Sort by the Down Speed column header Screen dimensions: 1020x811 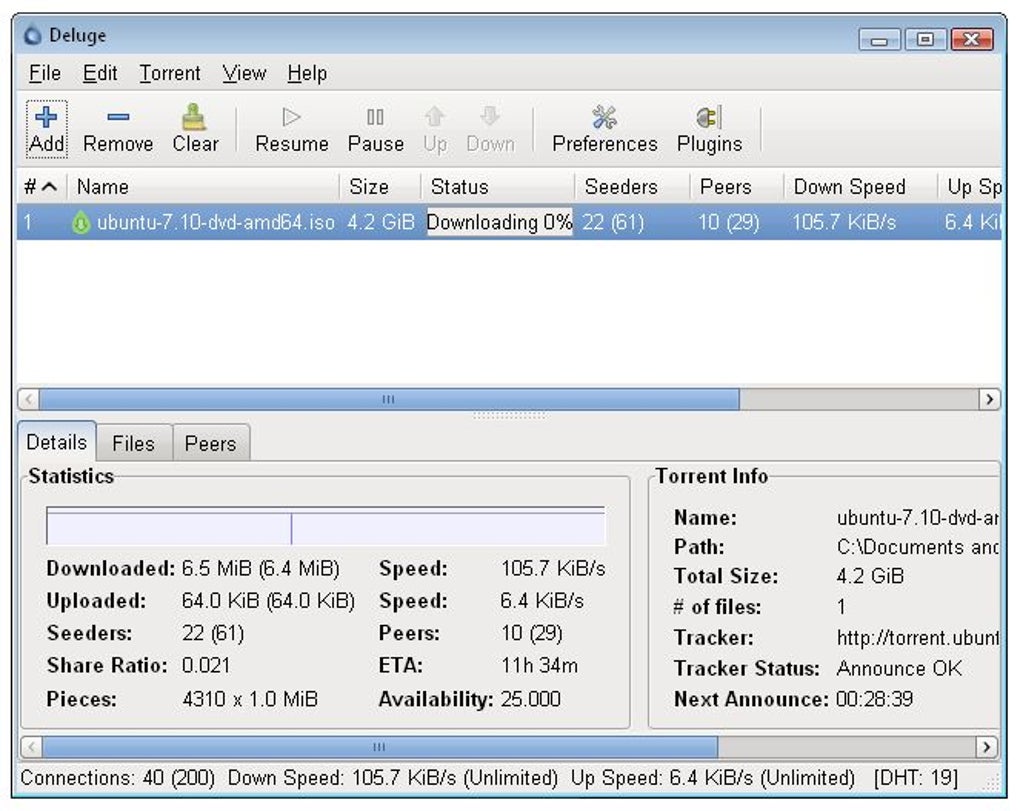[x=860, y=187]
